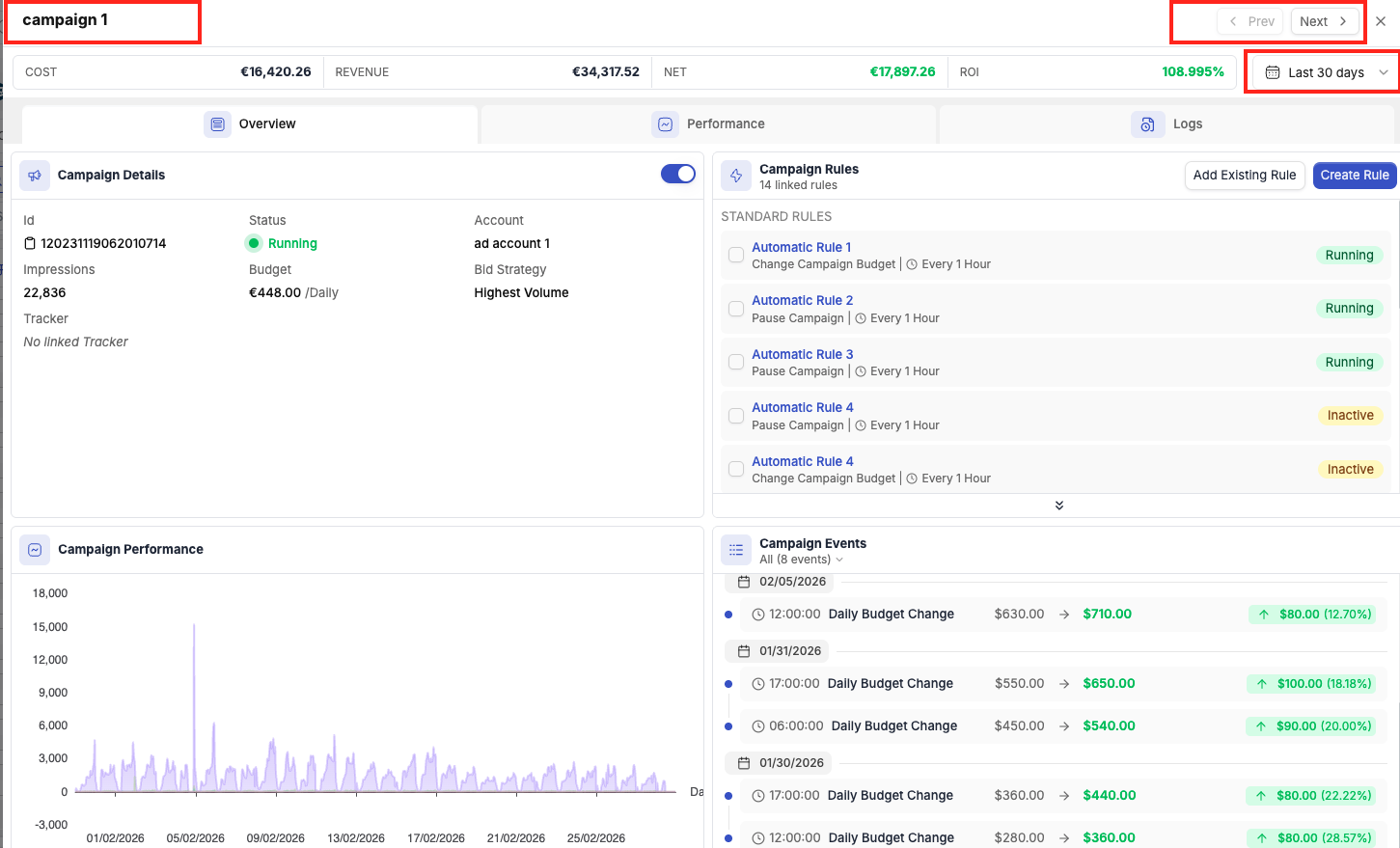Click the Campaign Performance chart icon
The width and height of the screenshot is (1400, 848).
tap(35, 550)
